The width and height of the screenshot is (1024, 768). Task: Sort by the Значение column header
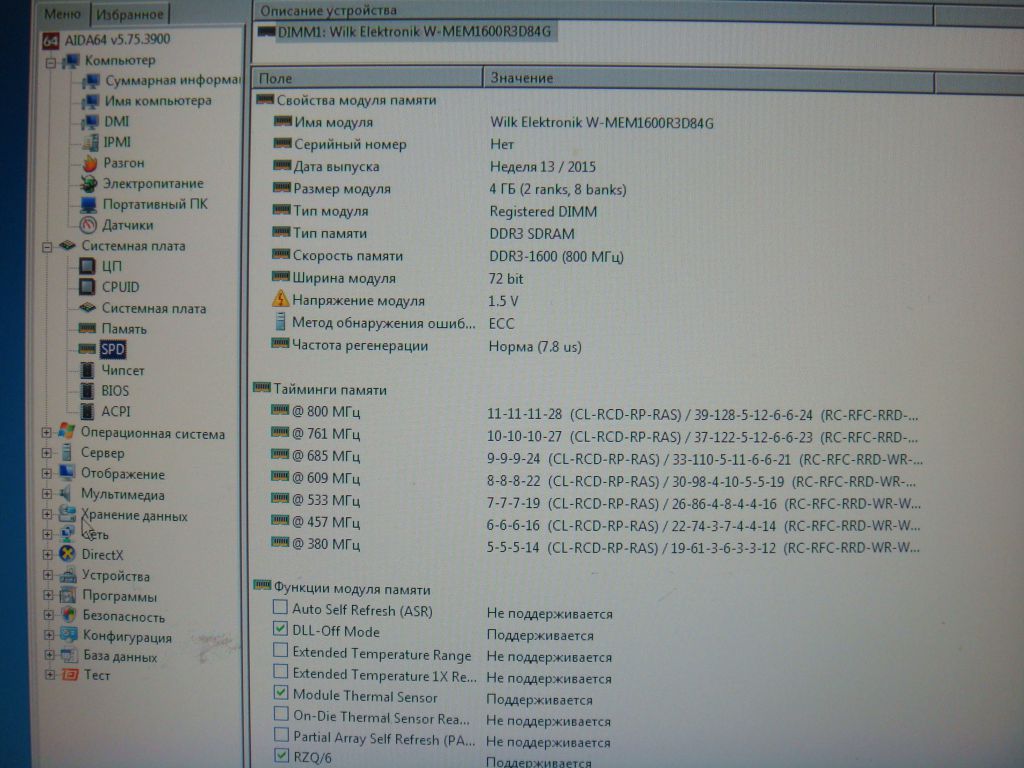click(x=709, y=78)
